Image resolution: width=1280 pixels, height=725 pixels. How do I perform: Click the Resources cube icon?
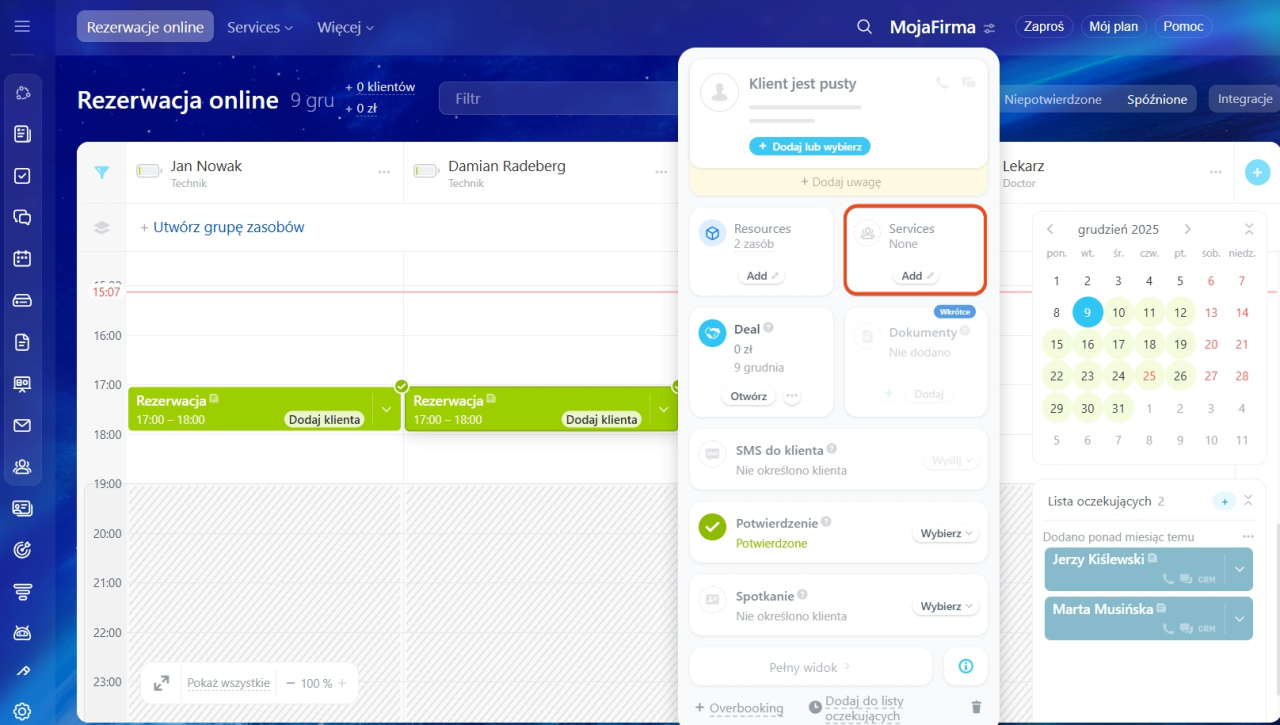click(x=712, y=234)
